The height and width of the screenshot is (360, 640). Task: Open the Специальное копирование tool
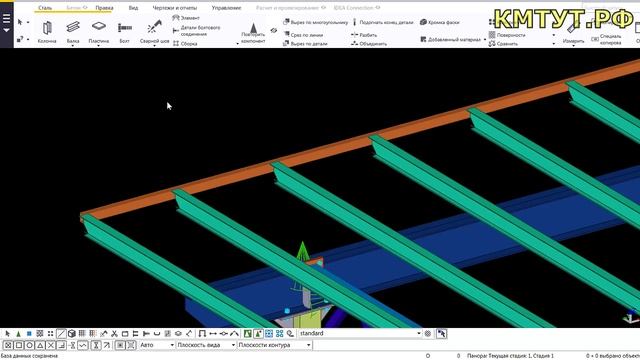click(607, 39)
